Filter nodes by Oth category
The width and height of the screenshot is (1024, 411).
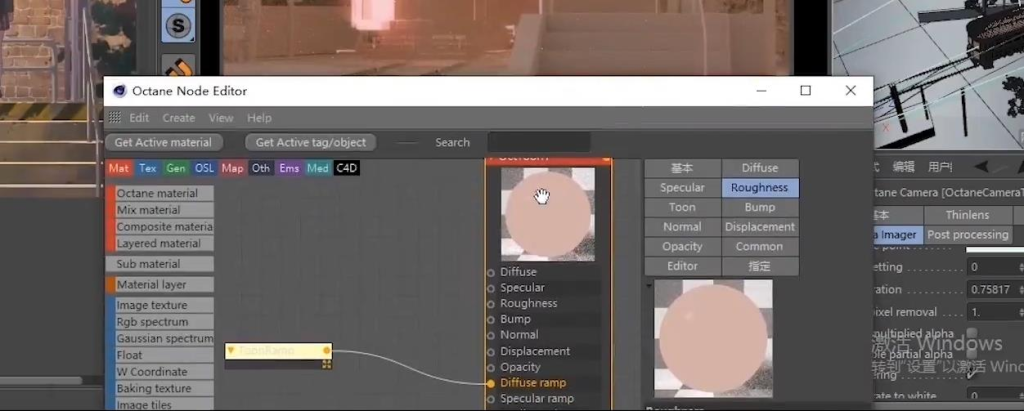pos(261,168)
